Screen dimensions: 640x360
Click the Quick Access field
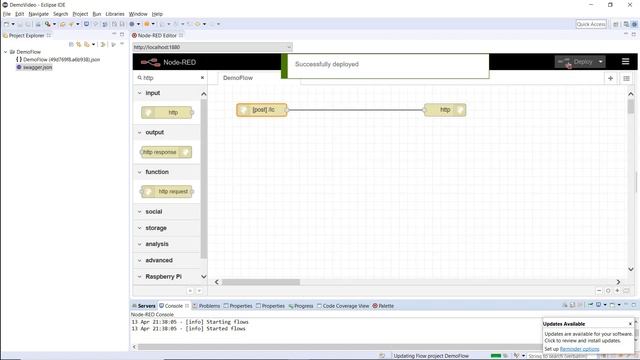click(591, 24)
